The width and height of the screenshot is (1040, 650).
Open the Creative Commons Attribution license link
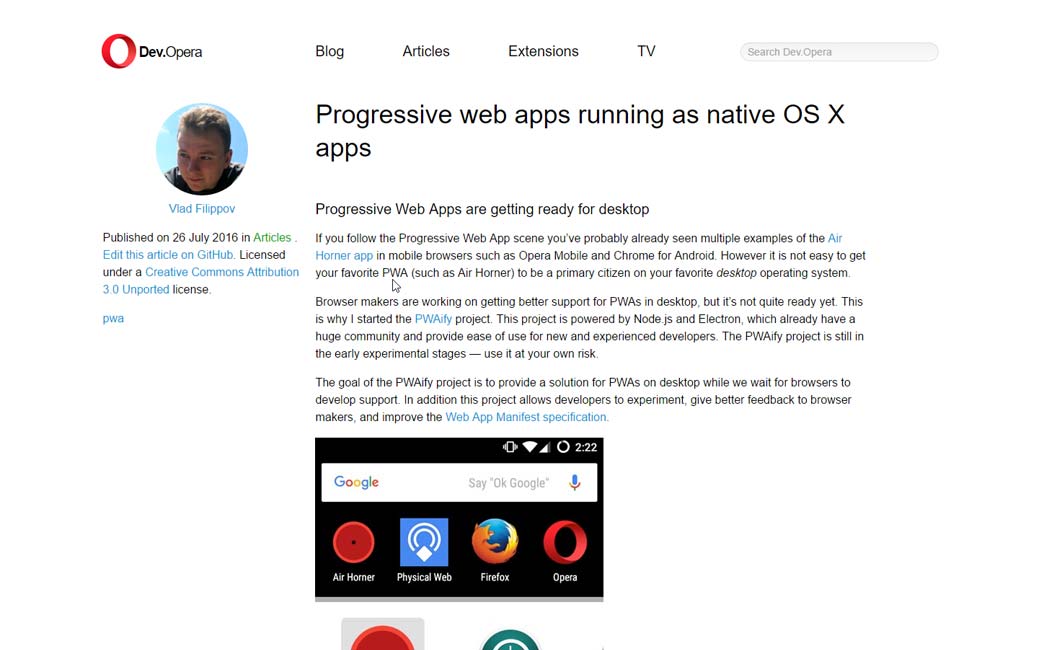pos(221,272)
